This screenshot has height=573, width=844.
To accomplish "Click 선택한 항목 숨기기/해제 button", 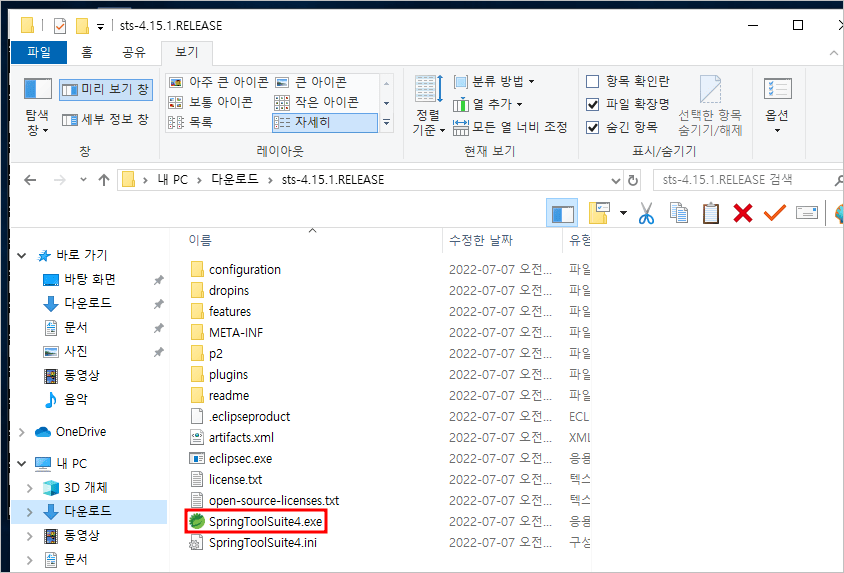I will coord(710,106).
